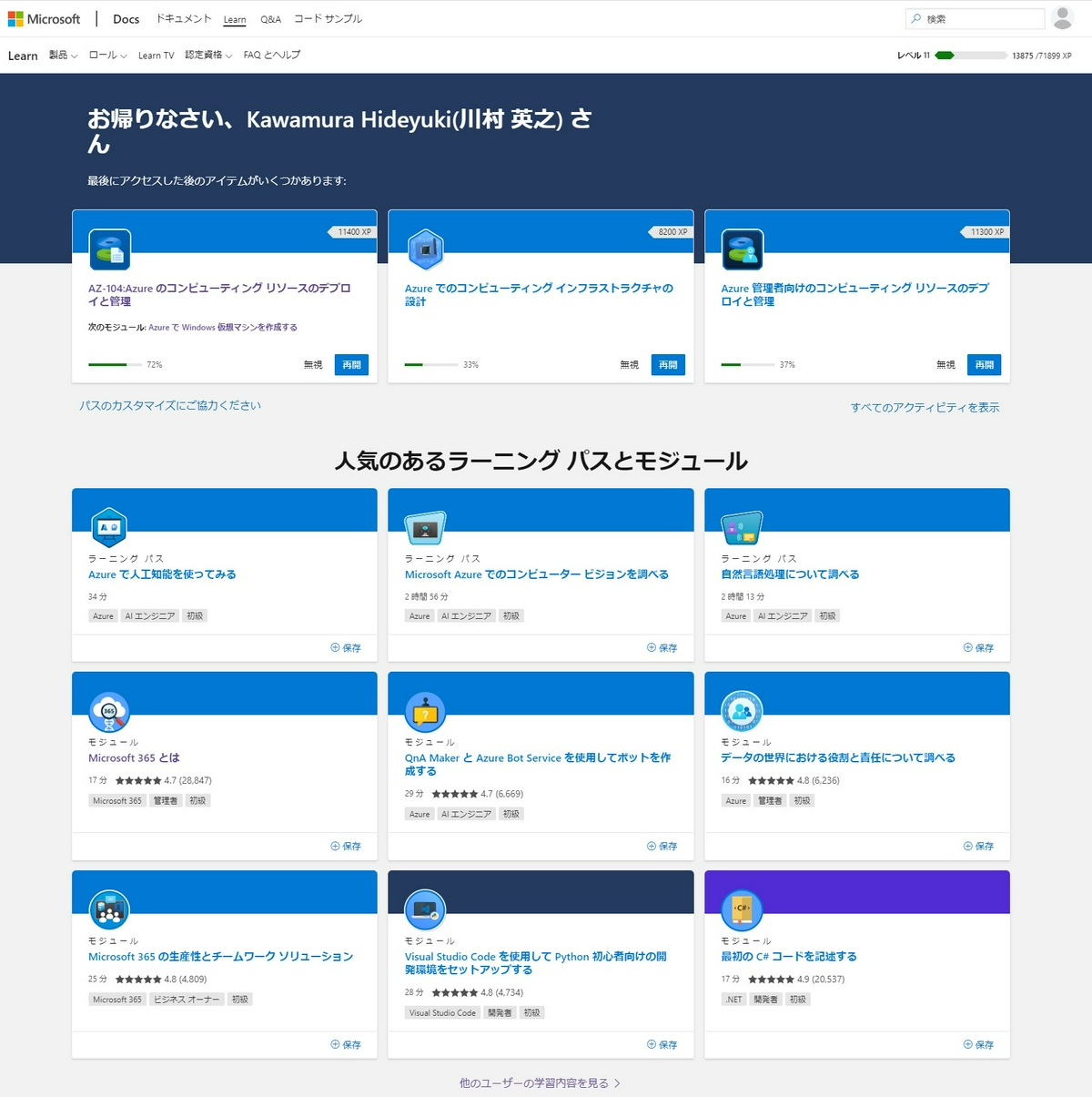The image size is (1092, 1097).
Task: Open the Docs section
Action: [x=126, y=19]
